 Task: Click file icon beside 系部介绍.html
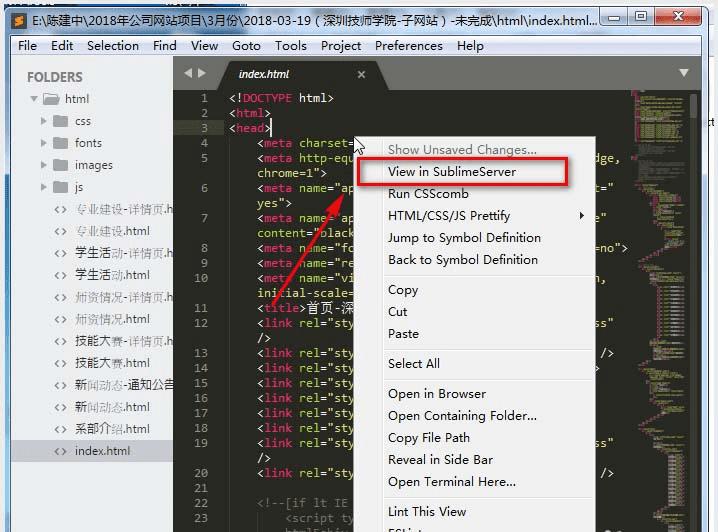(60, 429)
